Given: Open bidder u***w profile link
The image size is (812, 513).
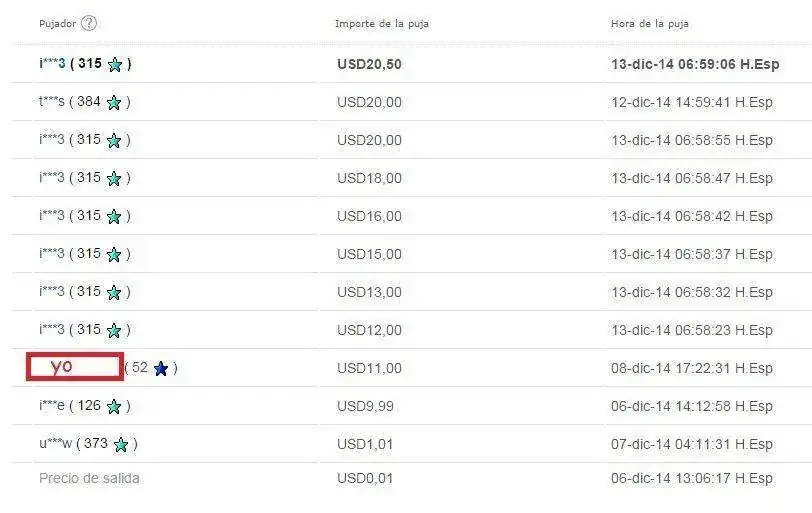Looking at the screenshot, I should click(x=55, y=444).
